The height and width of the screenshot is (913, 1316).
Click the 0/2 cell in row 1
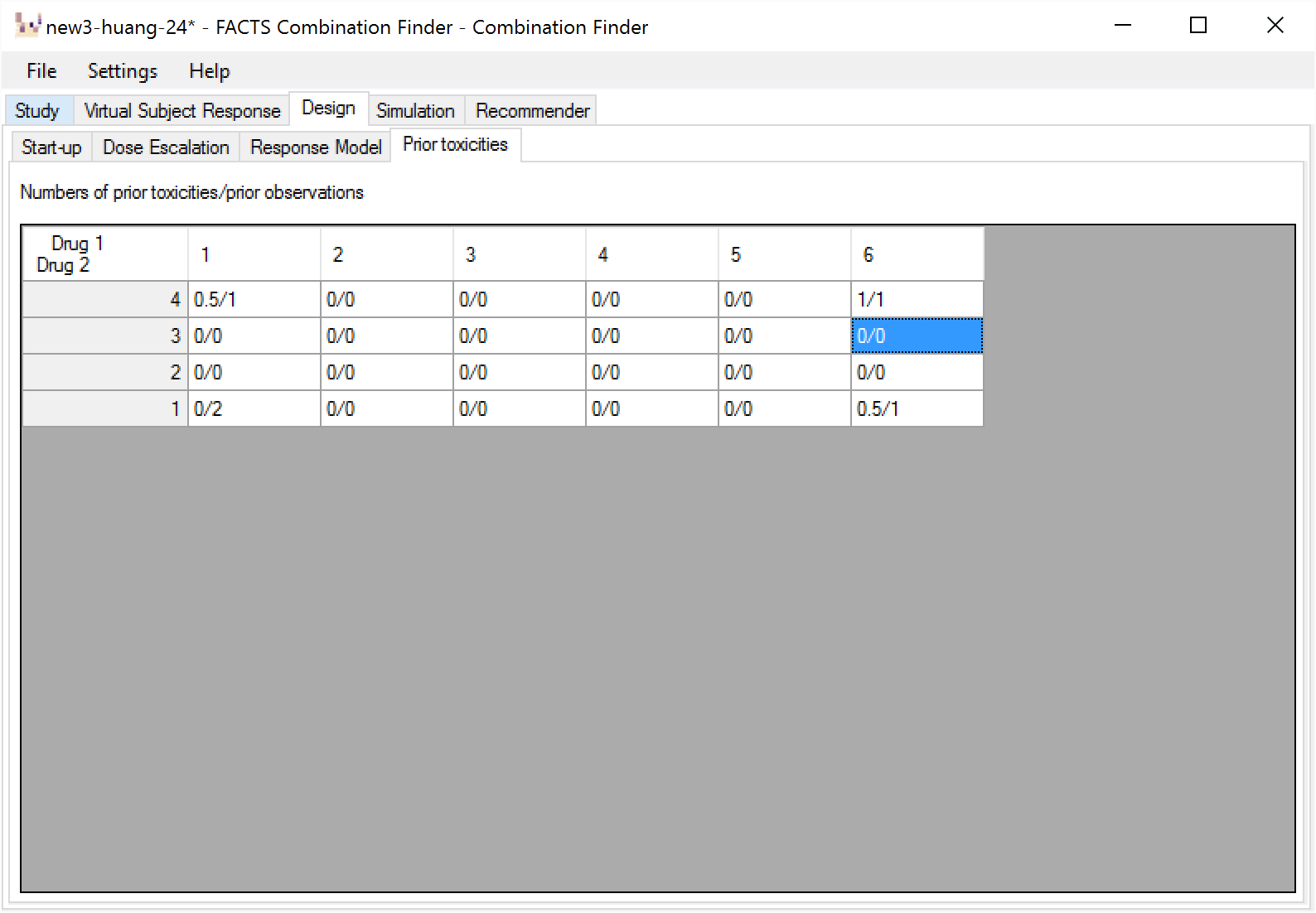pos(254,408)
